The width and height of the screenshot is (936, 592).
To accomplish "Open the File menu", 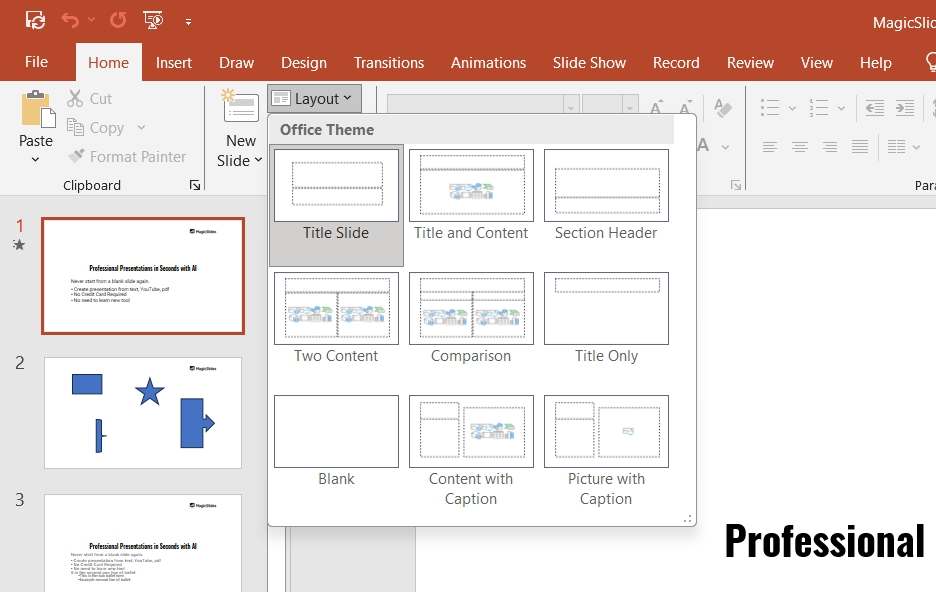I will coord(36,62).
